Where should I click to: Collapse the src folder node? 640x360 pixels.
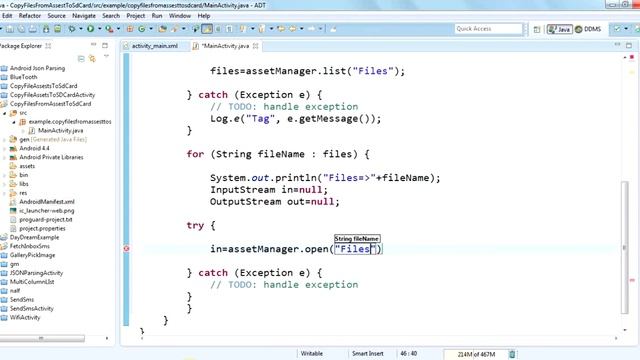(4, 113)
